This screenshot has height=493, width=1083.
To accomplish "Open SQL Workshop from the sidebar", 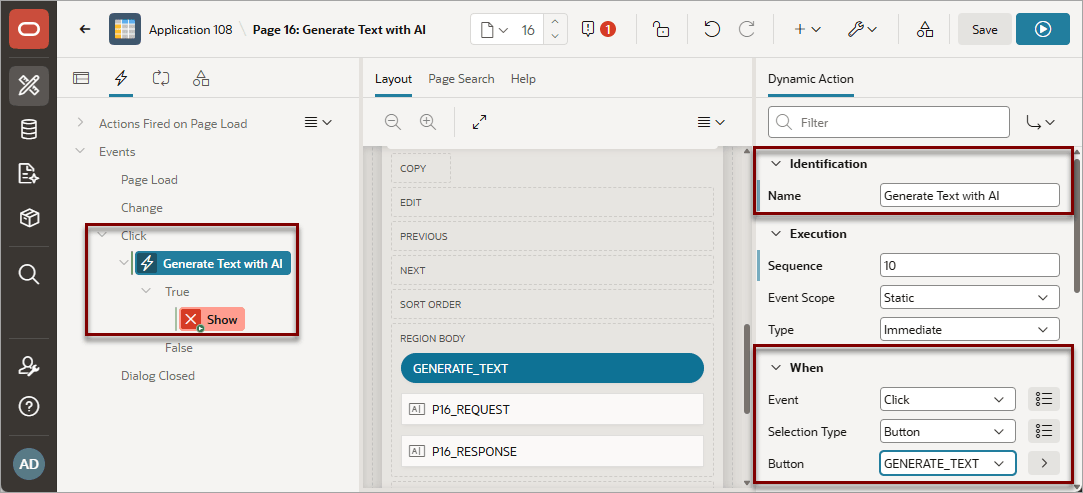I will pyautogui.click(x=28, y=130).
